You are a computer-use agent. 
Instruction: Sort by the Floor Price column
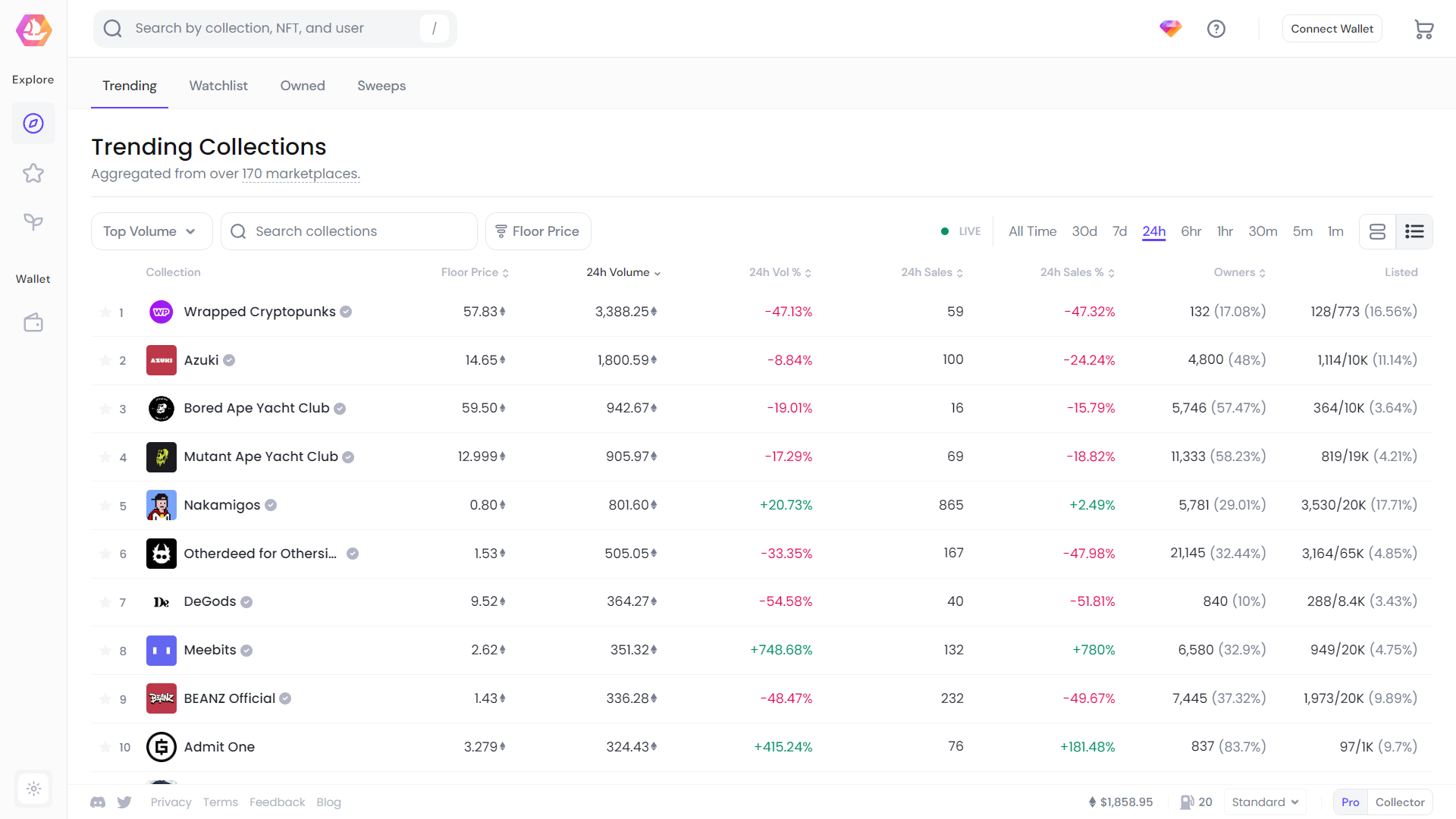(475, 272)
